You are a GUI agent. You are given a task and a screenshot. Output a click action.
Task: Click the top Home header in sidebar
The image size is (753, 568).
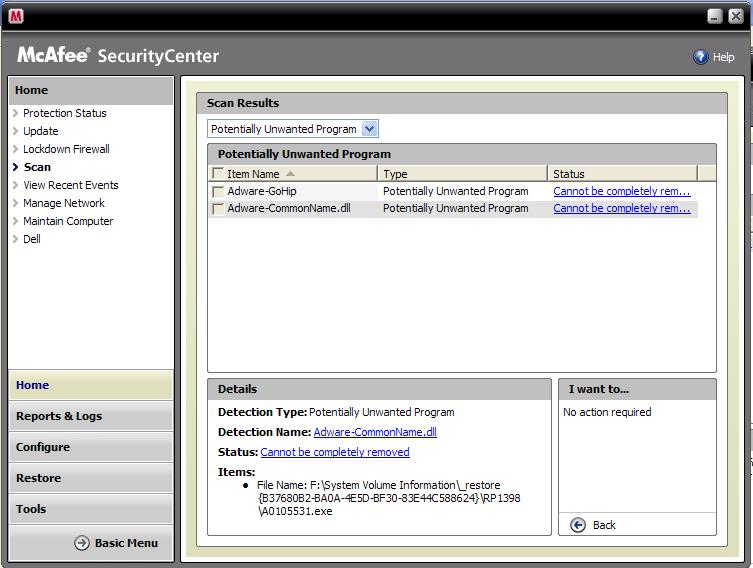[x=91, y=90]
